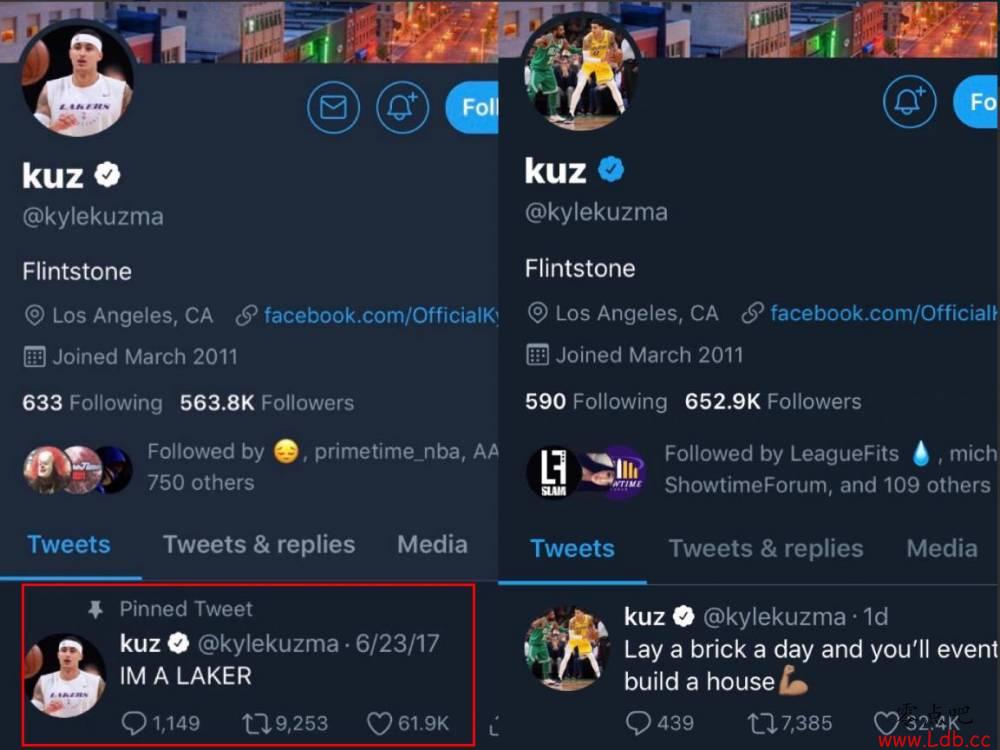Click retweet icon showing 9,253
This screenshot has width=1000, height=750.
(x=256, y=723)
